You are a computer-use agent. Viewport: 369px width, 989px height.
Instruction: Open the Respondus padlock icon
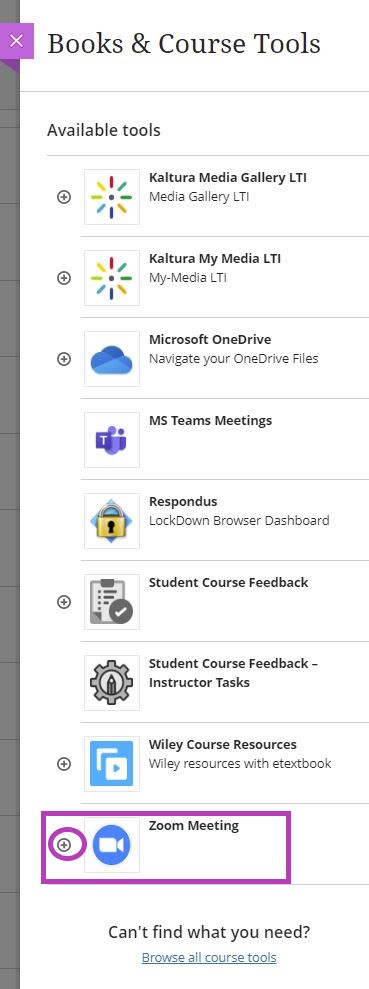coord(112,520)
